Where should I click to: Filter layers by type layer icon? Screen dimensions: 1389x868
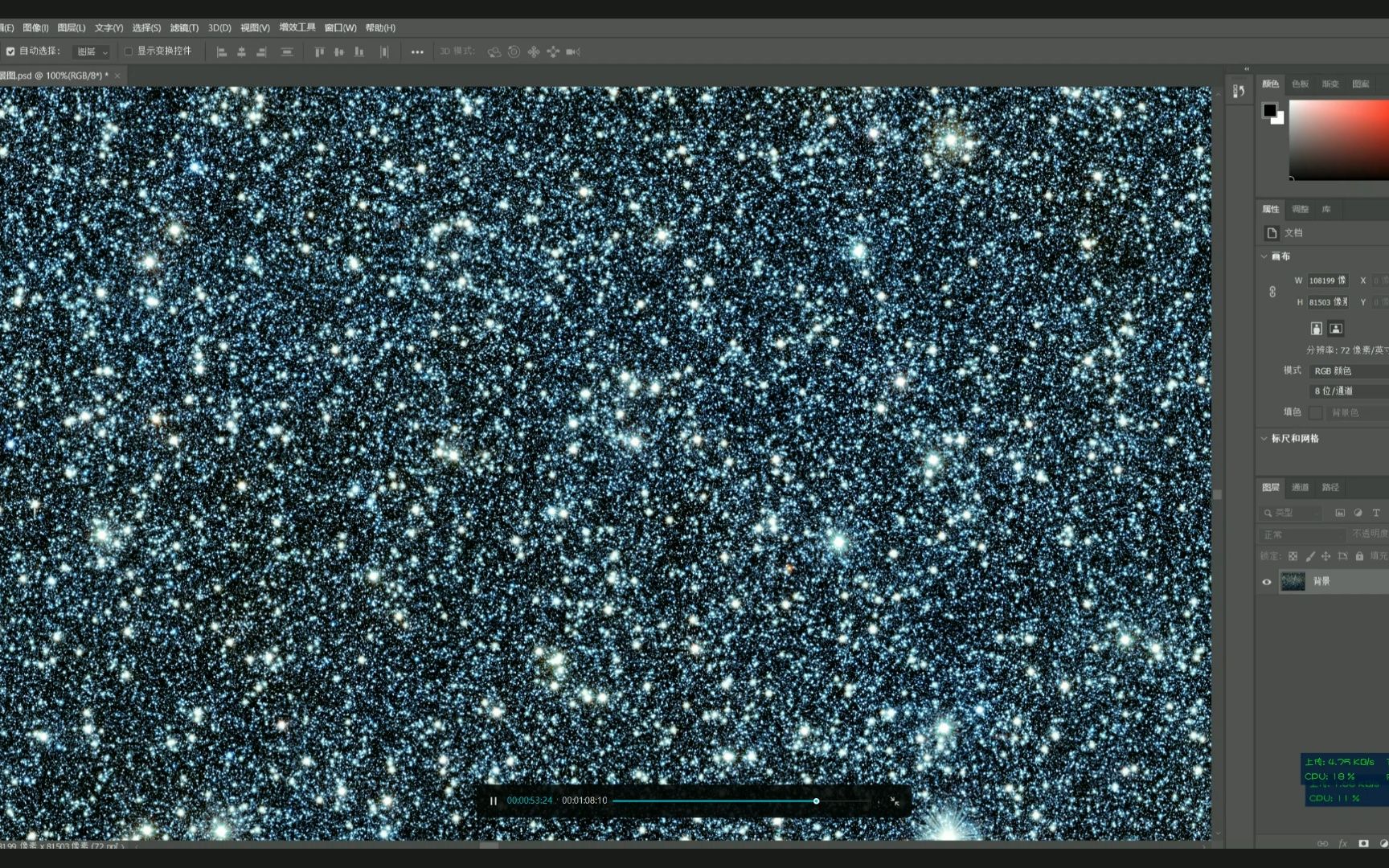1376,513
